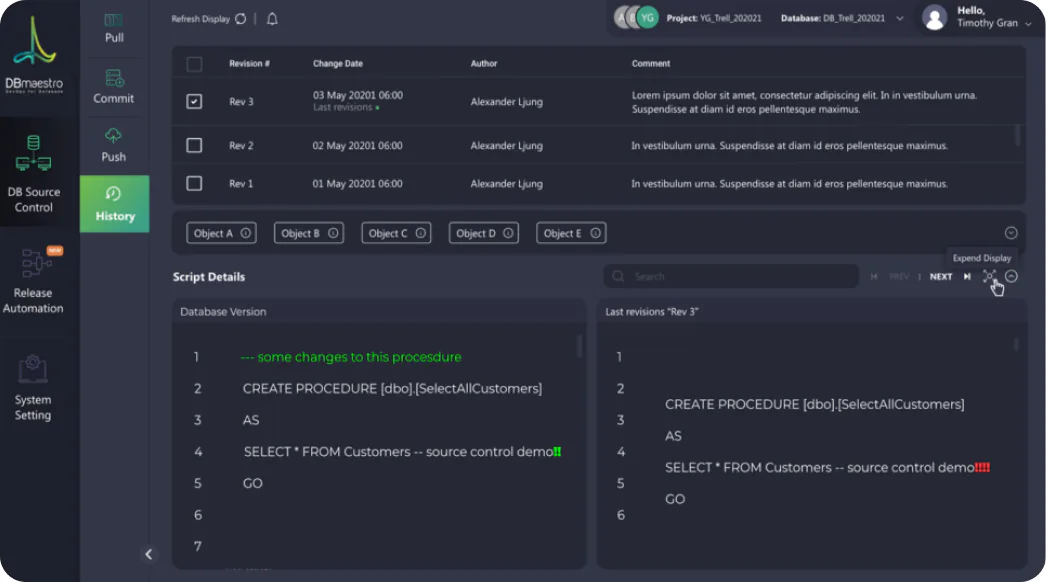
Task: Click the NEXT button
Action: [x=941, y=276]
